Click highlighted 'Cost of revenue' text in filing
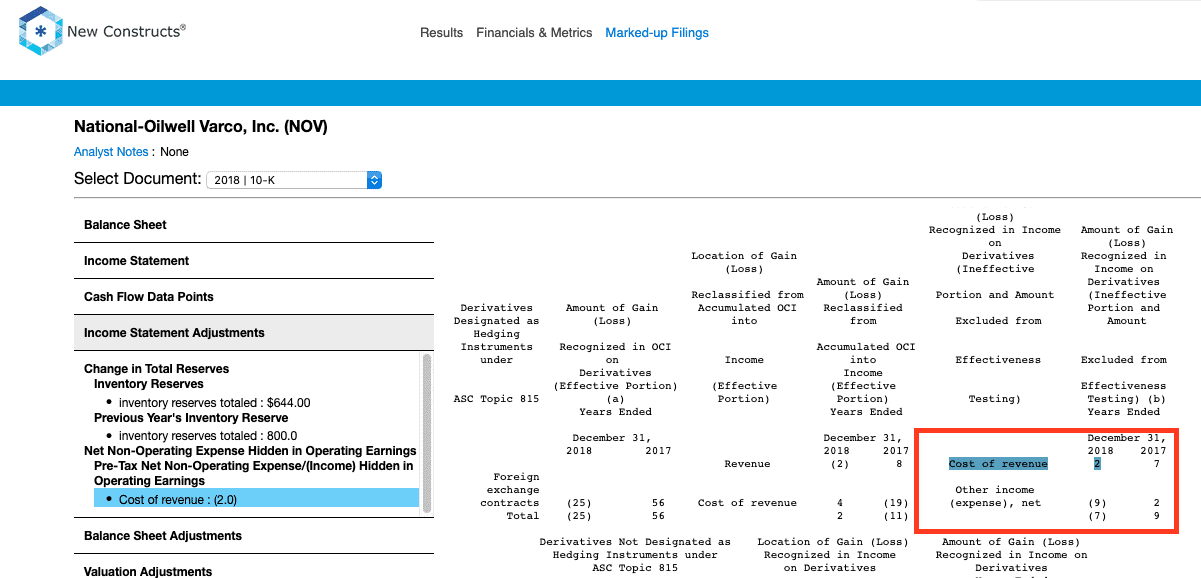Viewport: 1201px width, 578px height. pos(998,464)
